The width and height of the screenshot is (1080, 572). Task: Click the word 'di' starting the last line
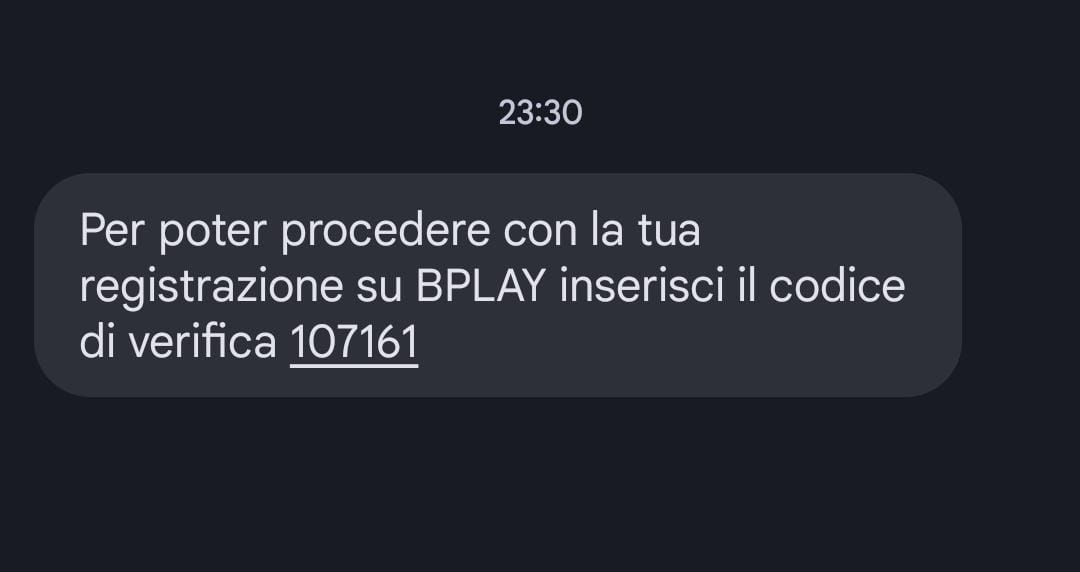pos(97,343)
